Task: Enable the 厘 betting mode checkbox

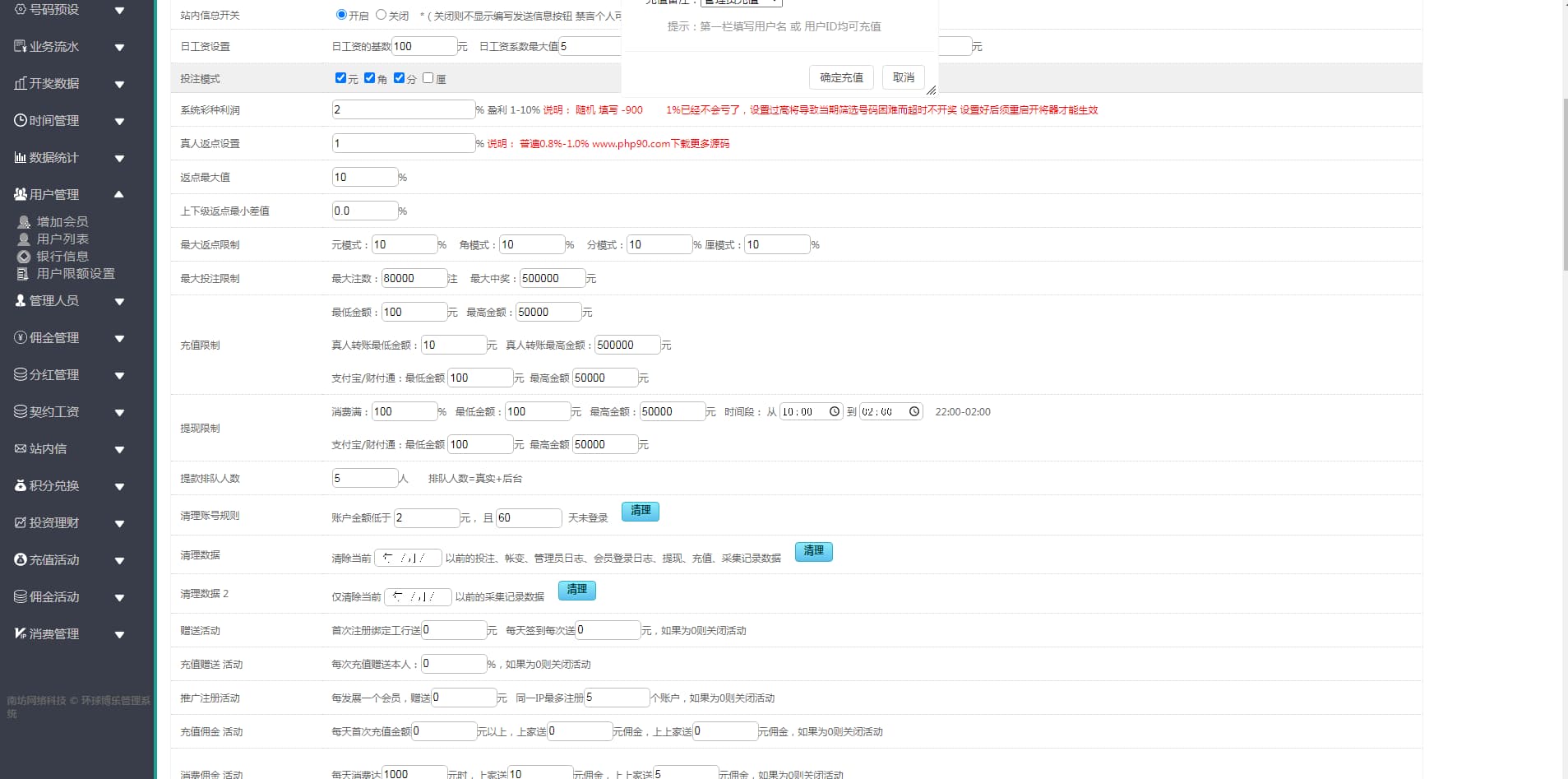Action: pos(428,78)
